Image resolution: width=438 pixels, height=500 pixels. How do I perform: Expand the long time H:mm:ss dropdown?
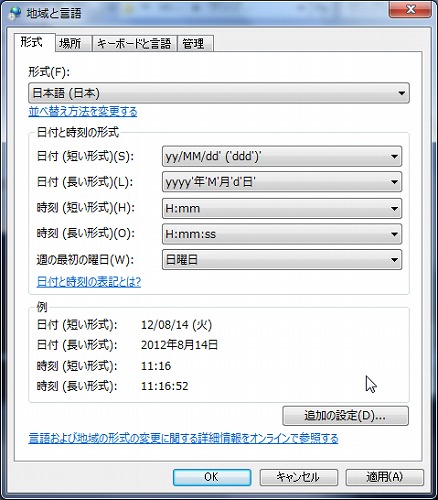tap(282, 234)
